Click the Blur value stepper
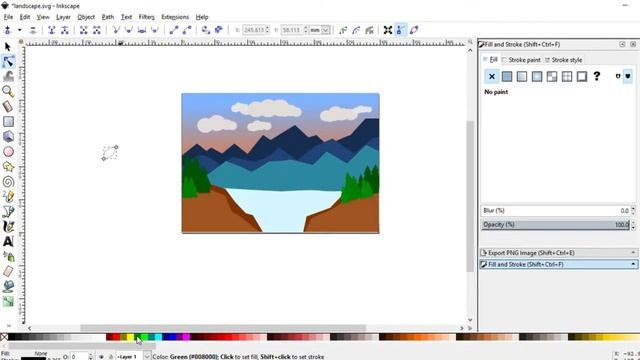This screenshot has height=360, width=640. coord(633,211)
